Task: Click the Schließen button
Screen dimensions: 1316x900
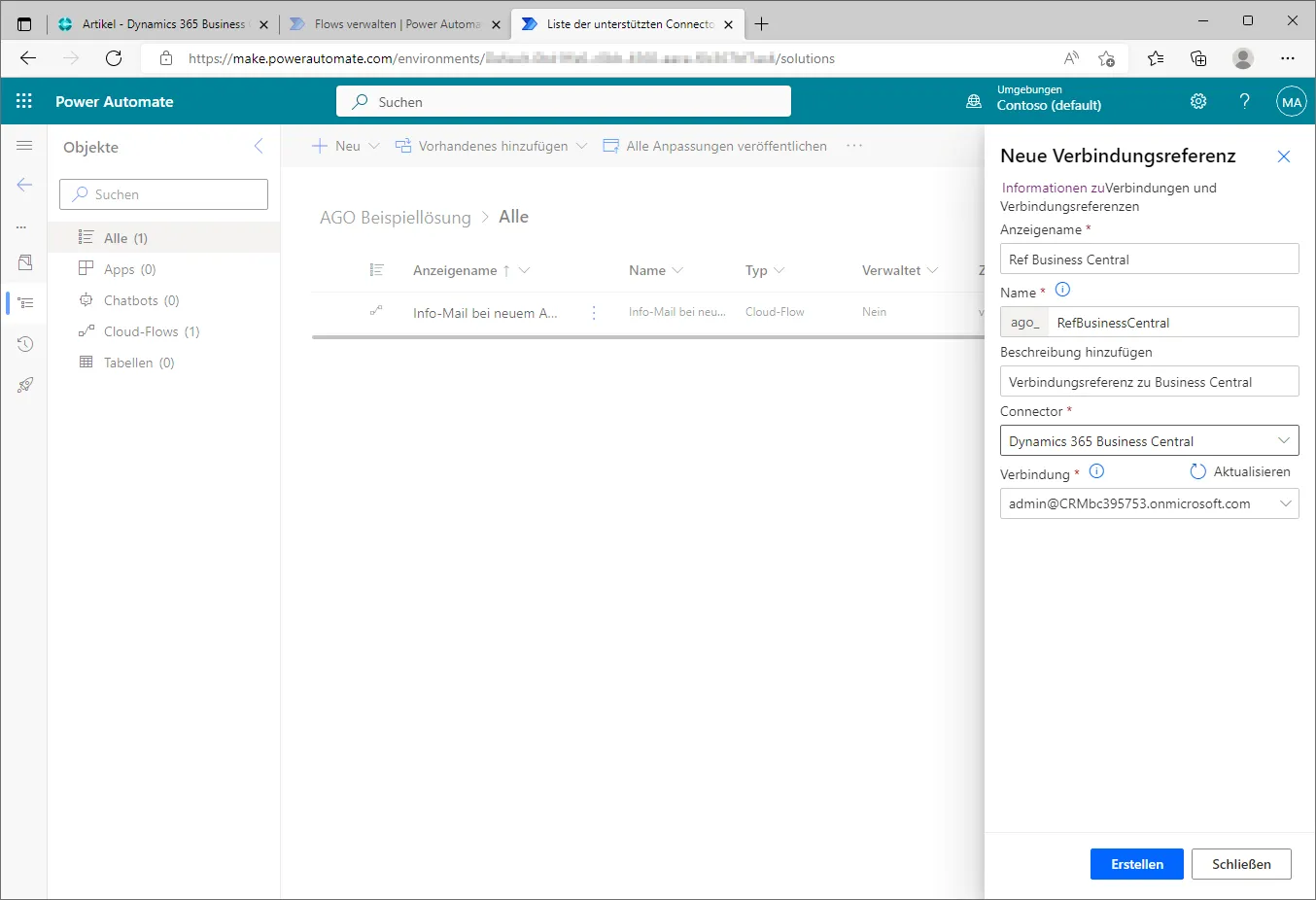Action: [1241, 864]
